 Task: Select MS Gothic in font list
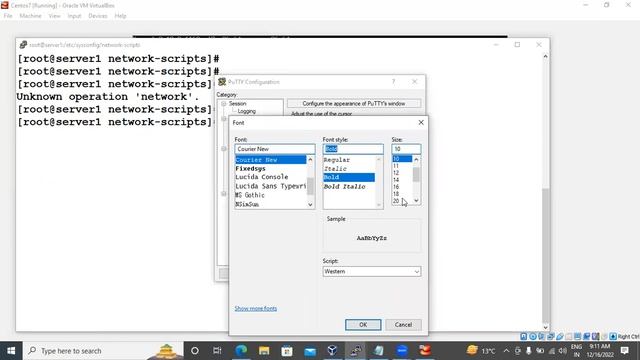[x=270, y=195]
